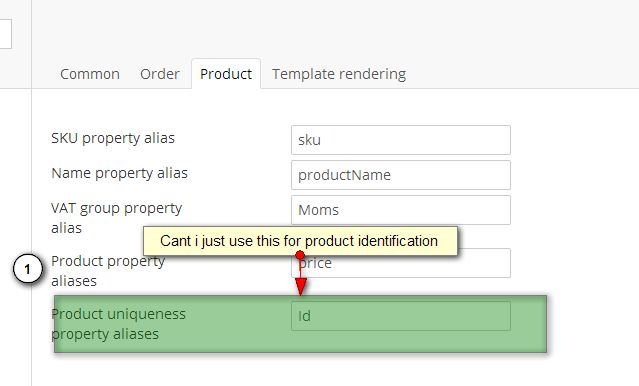
Task: Click the yellow annotation note box
Action: (x=300, y=241)
